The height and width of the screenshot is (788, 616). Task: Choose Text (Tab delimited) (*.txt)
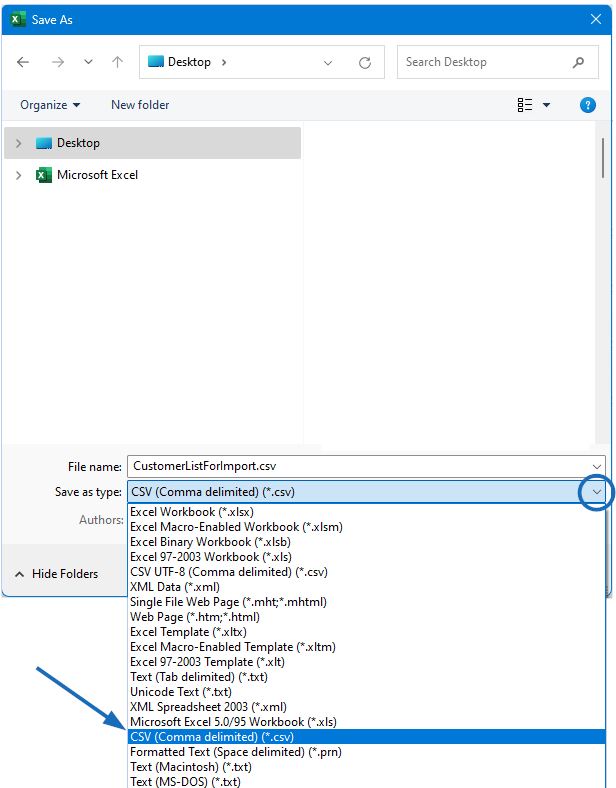(366, 677)
